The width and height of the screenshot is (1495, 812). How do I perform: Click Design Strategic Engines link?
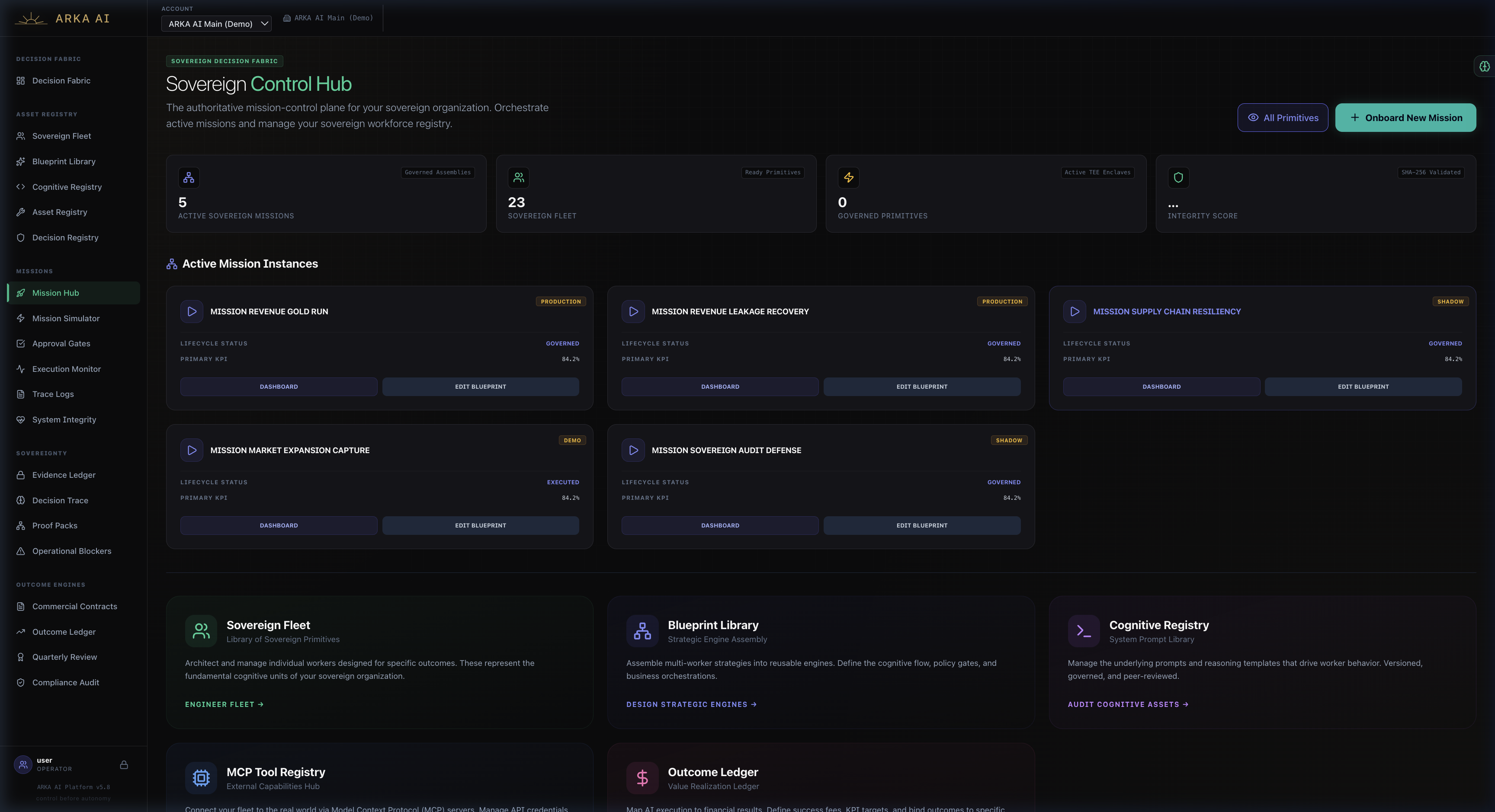tap(691, 704)
